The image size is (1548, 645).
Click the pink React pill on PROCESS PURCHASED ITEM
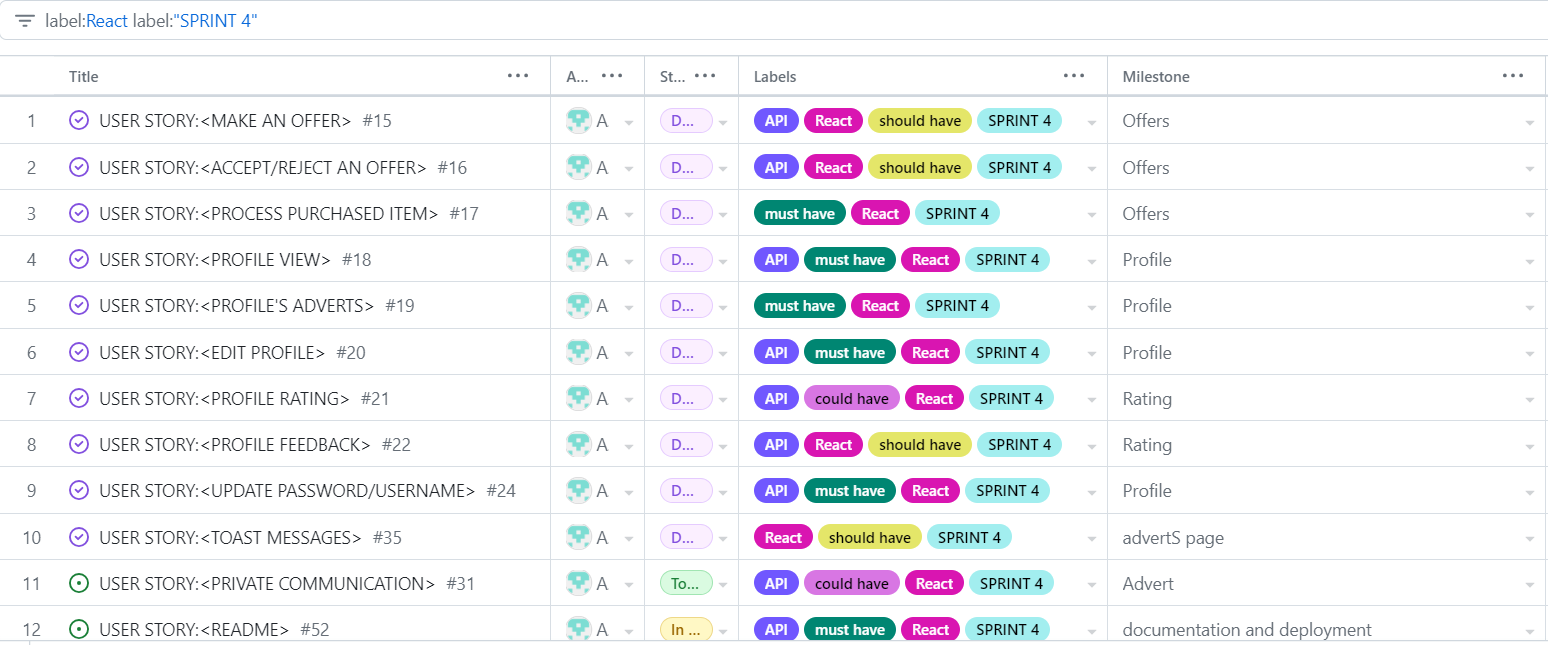[x=880, y=213]
